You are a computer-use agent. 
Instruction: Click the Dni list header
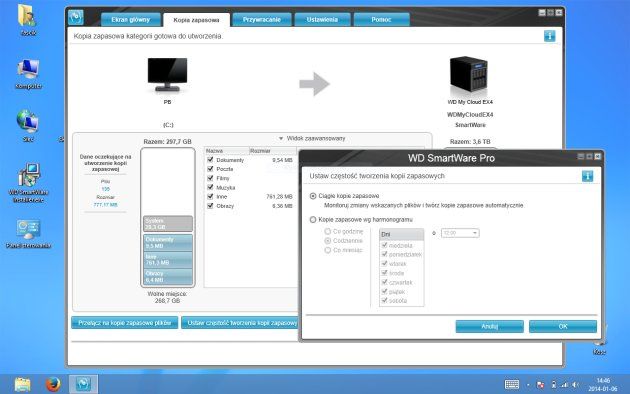[401, 234]
